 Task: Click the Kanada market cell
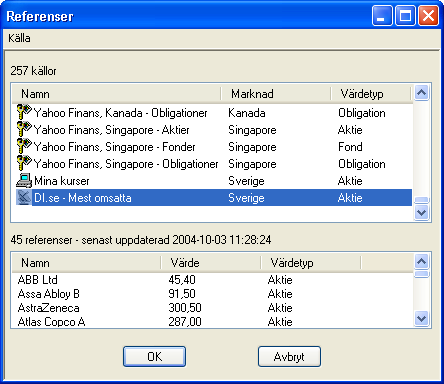(247, 113)
